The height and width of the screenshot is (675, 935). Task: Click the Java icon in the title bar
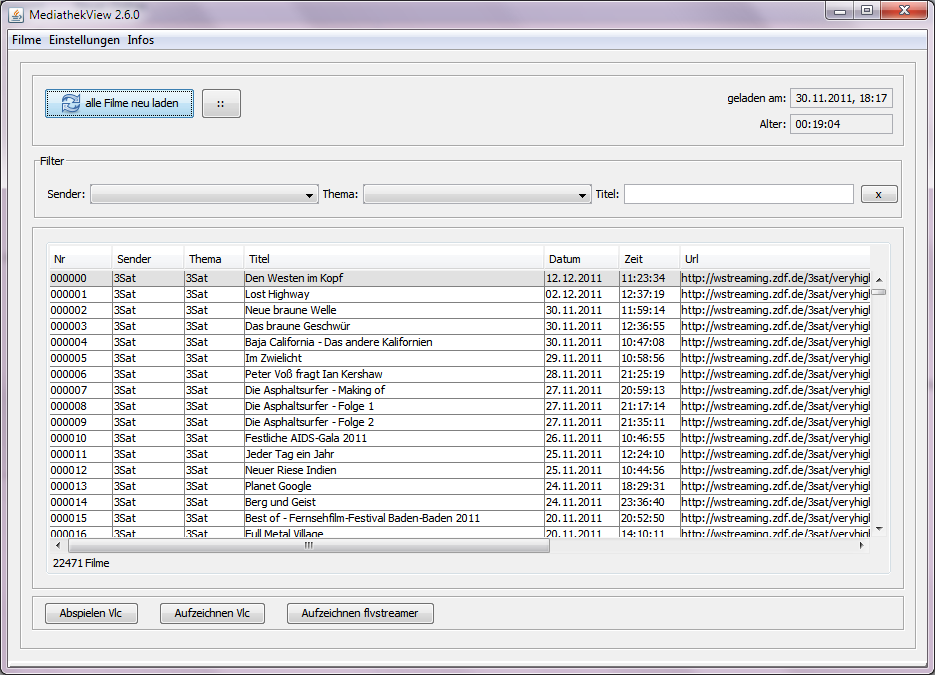coord(17,15)
